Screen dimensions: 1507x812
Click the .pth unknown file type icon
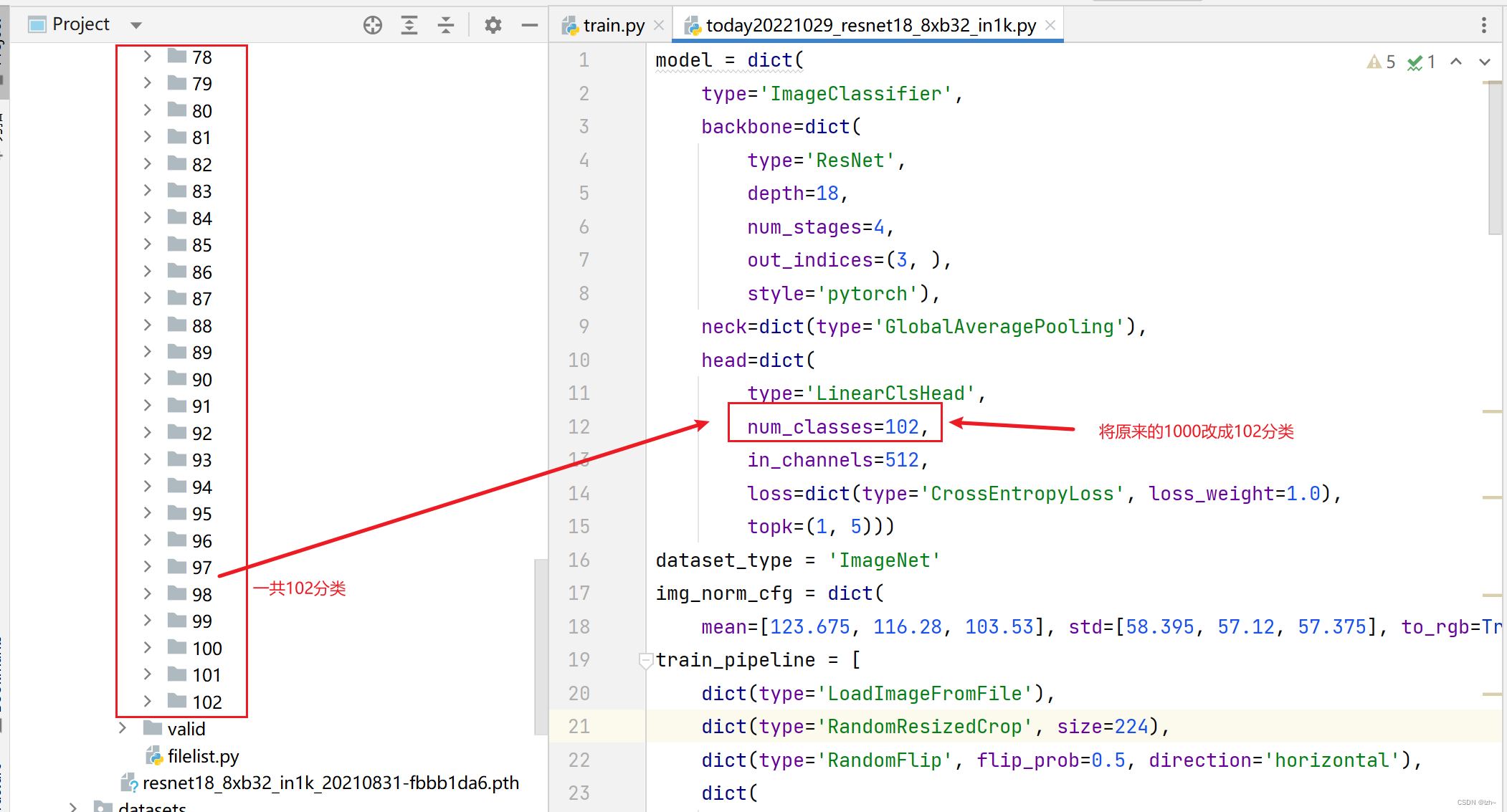(129, 783)
